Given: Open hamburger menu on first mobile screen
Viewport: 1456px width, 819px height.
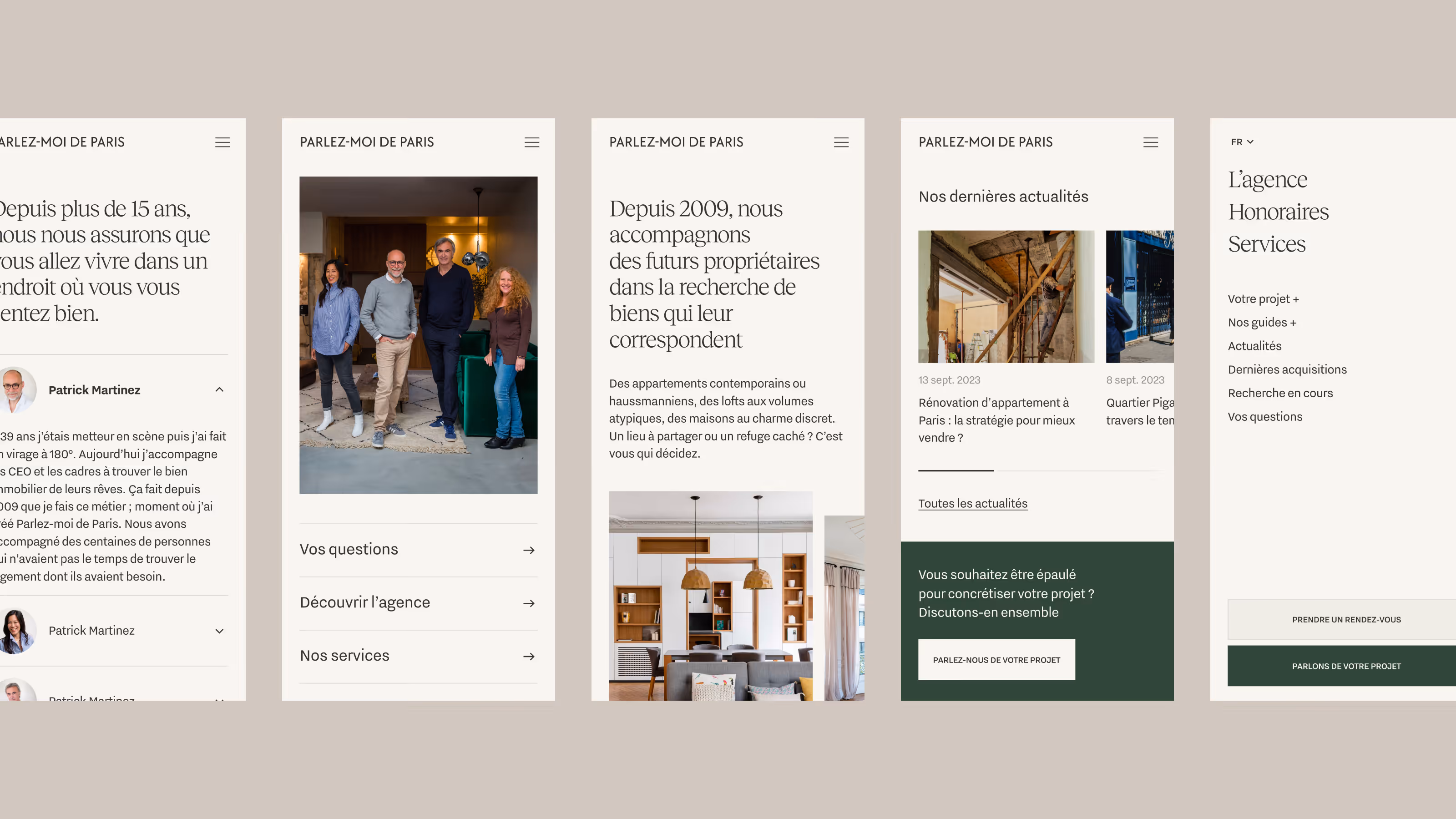Looking at the screenshot, I should [x=222, y=142].
